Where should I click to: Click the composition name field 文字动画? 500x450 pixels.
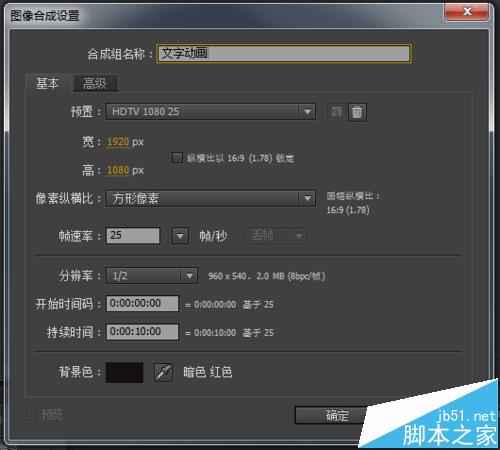coord(284,53)
